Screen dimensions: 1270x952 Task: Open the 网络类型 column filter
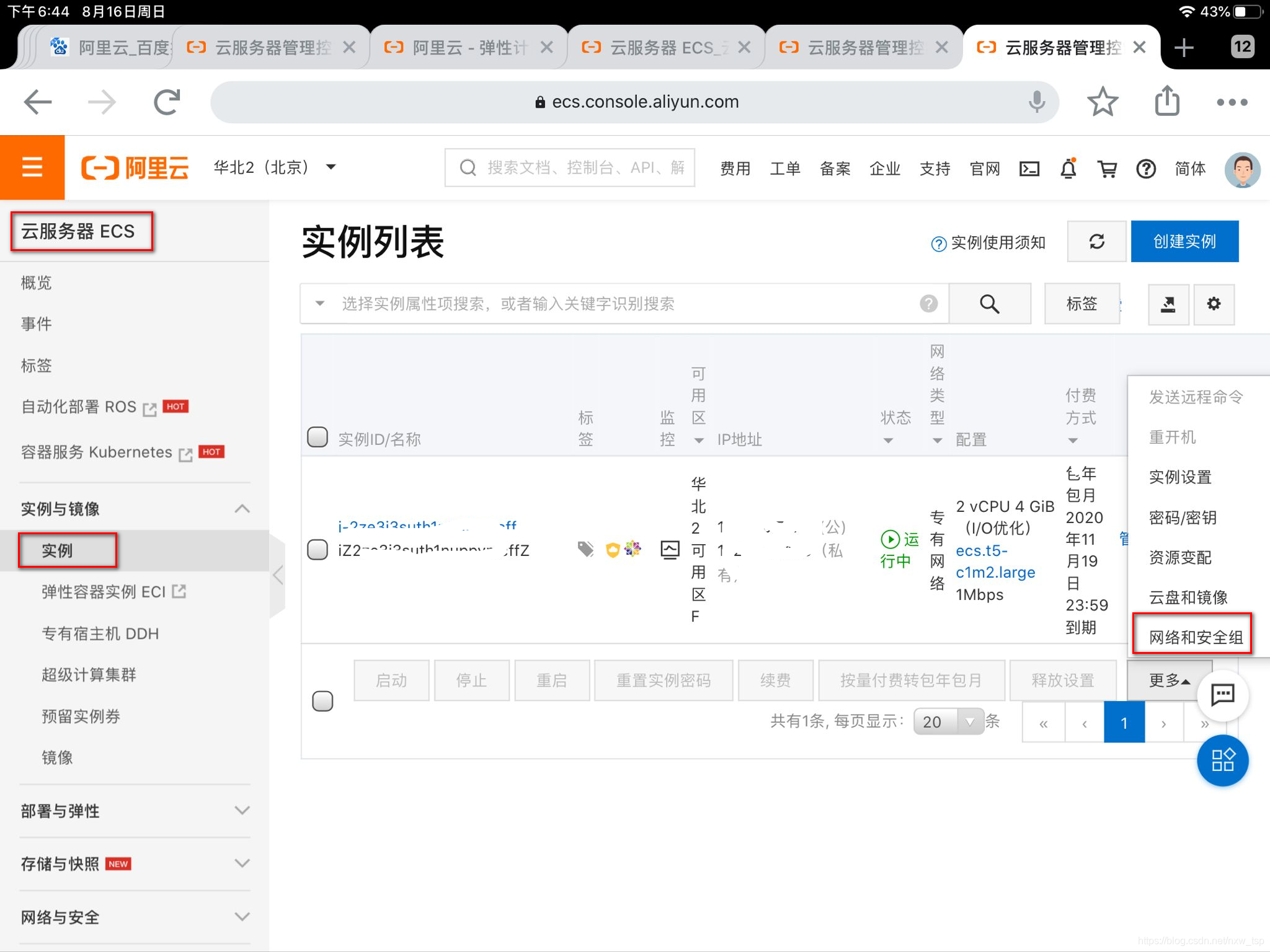click(x=938, y=441)
